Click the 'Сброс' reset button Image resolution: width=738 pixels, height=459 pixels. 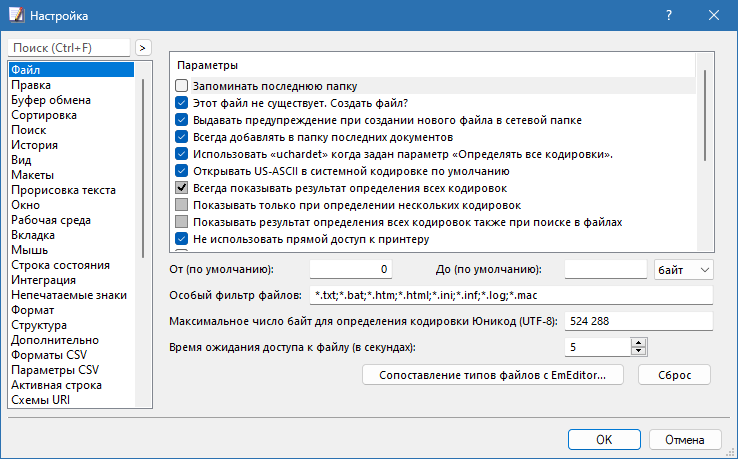click(674, 375)
